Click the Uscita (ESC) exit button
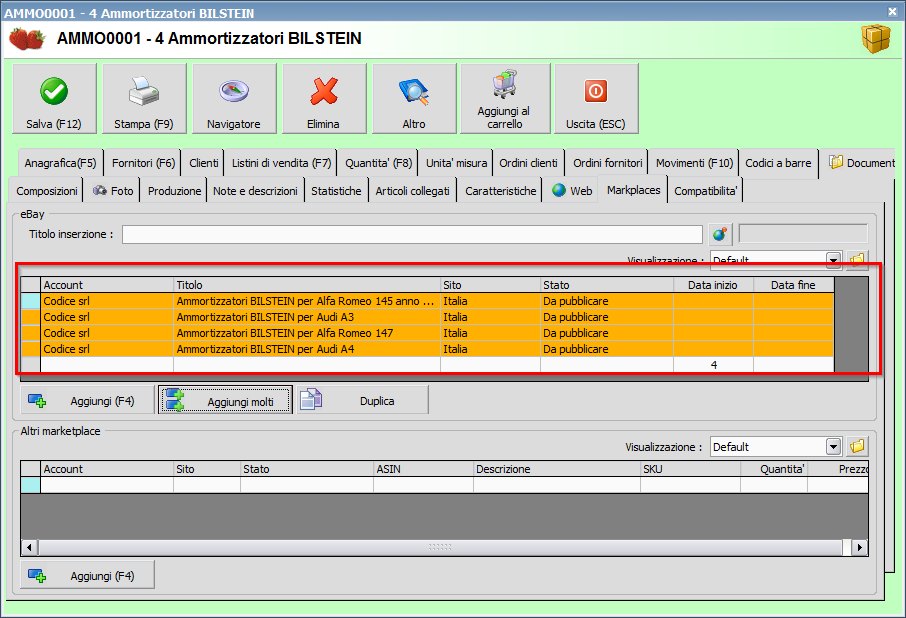The image size is (906, 618). click(596, 99)
